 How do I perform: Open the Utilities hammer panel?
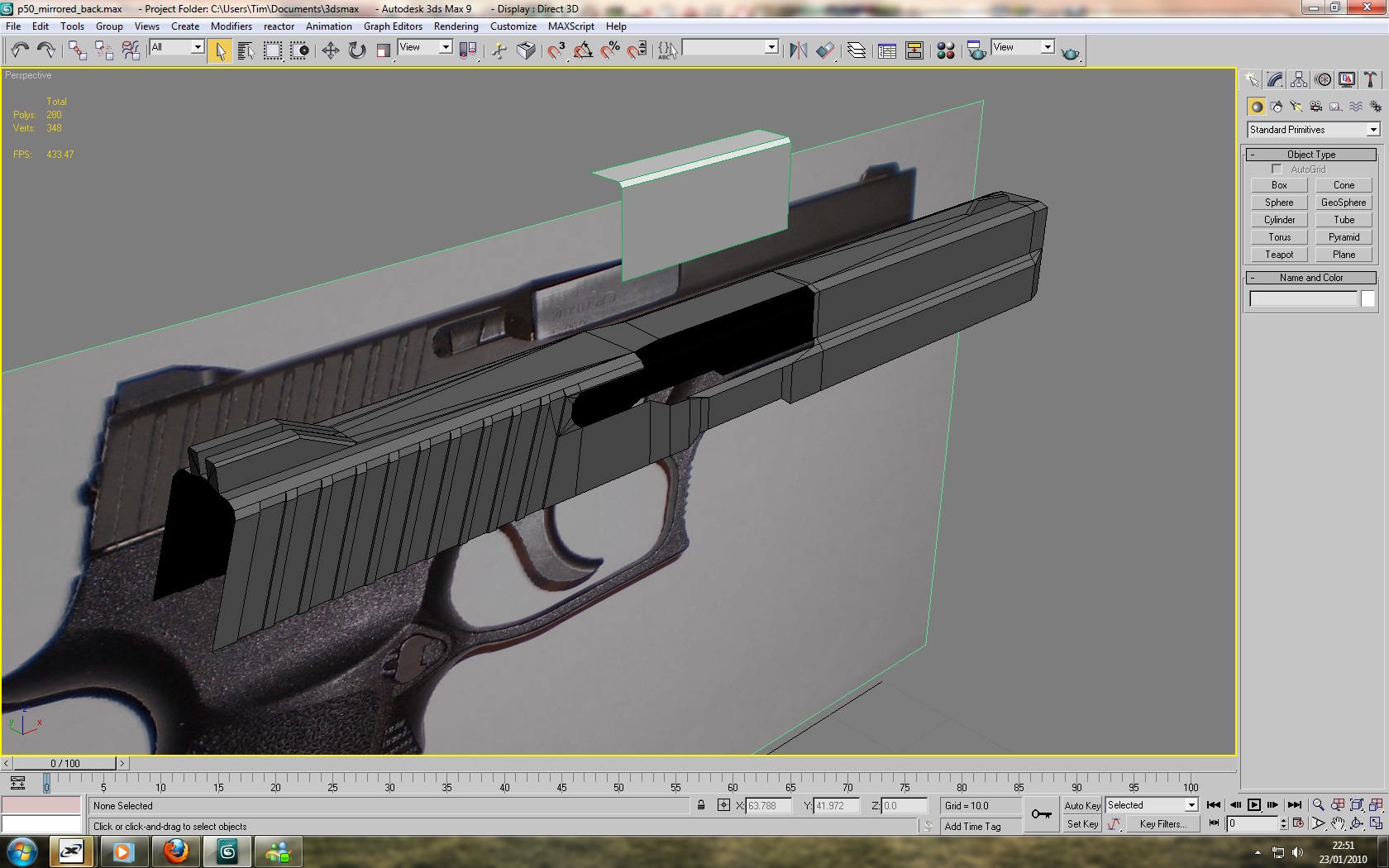(1370, 80)
